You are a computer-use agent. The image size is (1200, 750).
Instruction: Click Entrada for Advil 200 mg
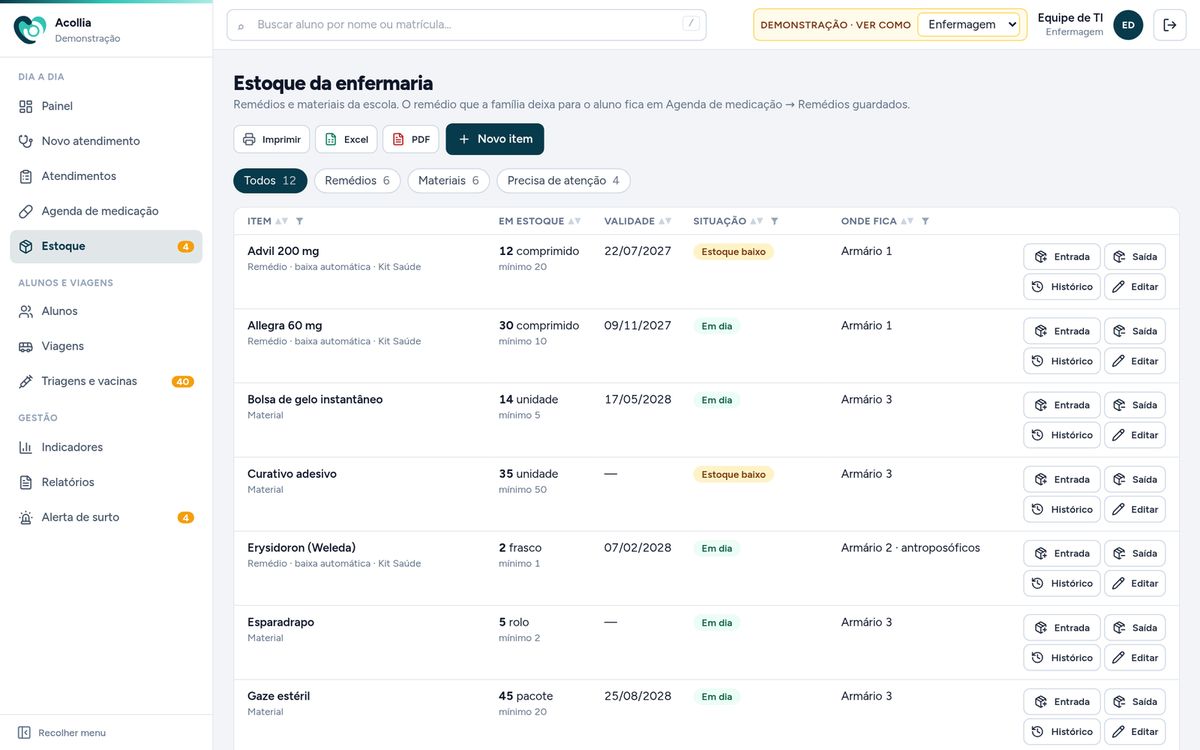pos(1062,257)
